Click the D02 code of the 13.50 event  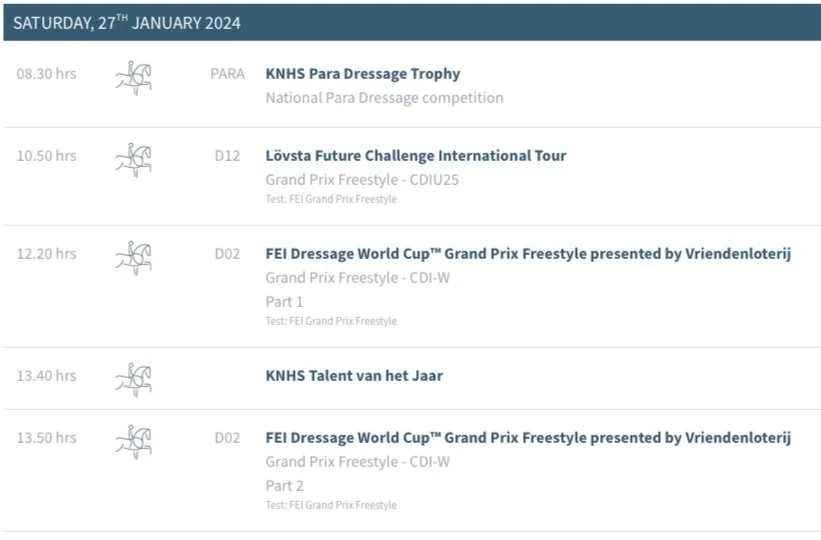[227, 438]
